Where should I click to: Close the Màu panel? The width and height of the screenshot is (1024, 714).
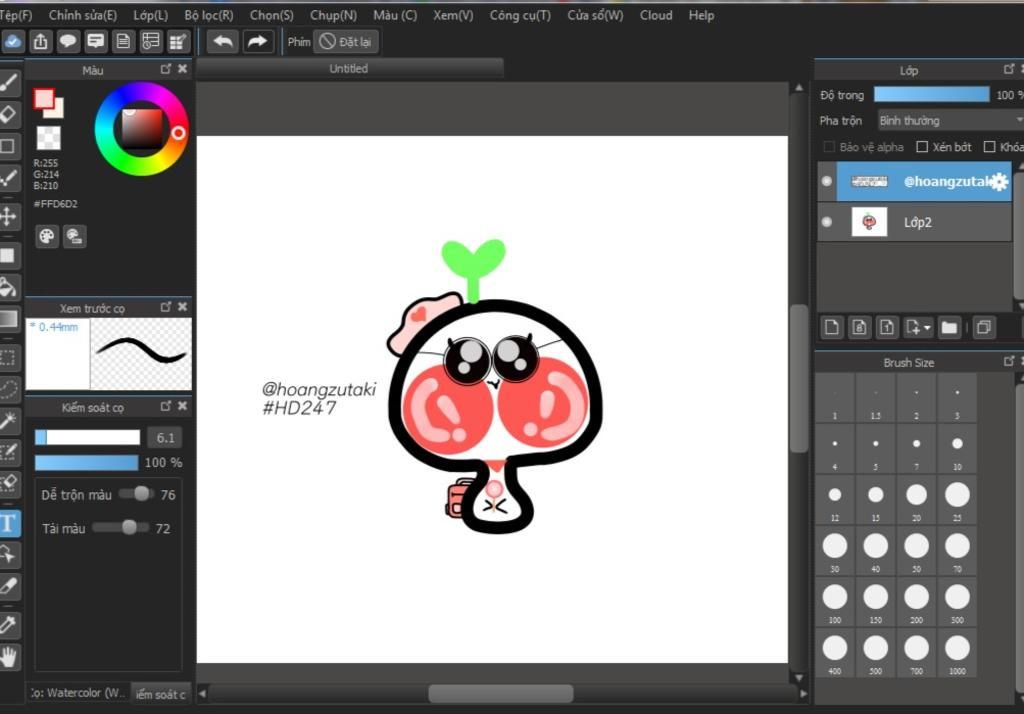pyautogui.click(x=183, y=69)
